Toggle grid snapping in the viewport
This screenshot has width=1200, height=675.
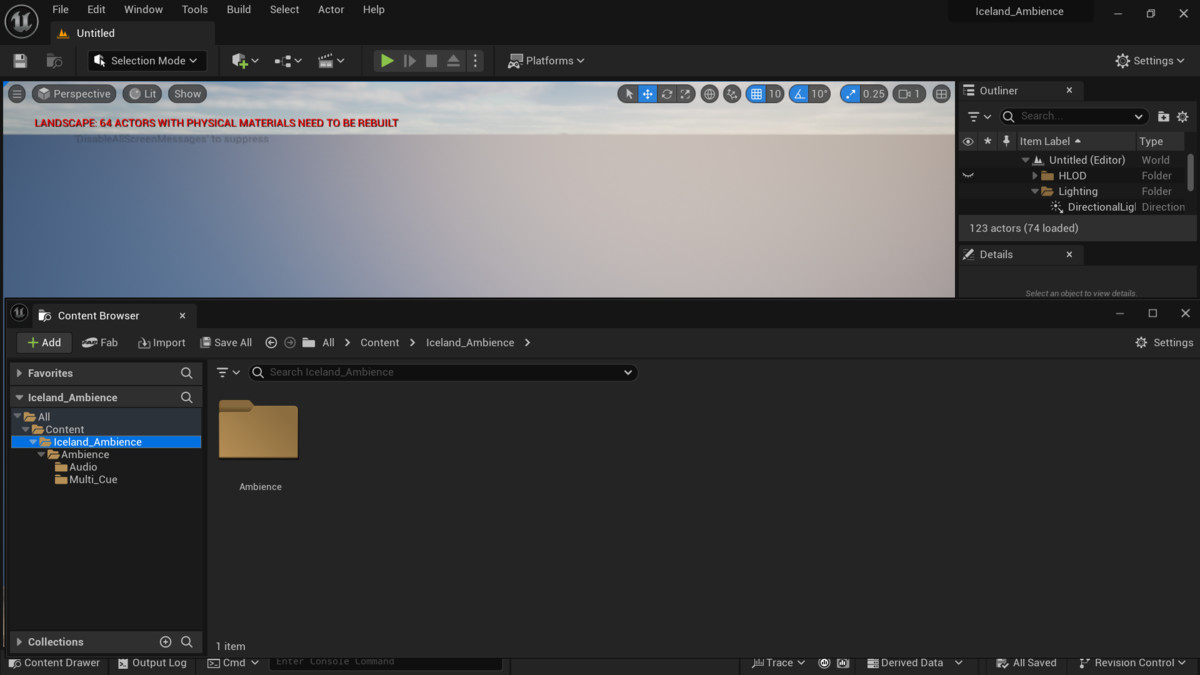(x=757, y=94)
